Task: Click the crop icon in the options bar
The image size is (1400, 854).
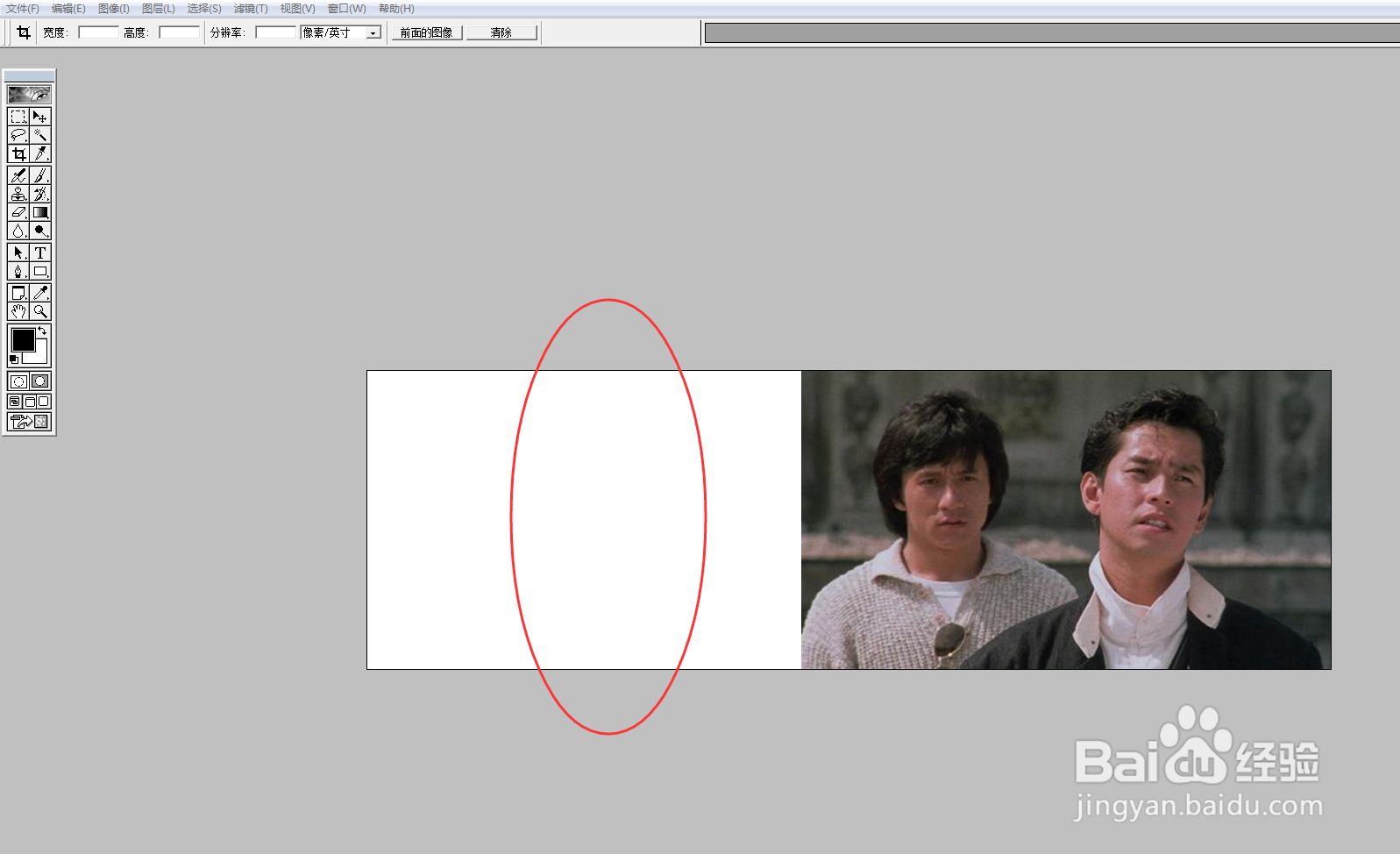Action: [x=24, y=32]
